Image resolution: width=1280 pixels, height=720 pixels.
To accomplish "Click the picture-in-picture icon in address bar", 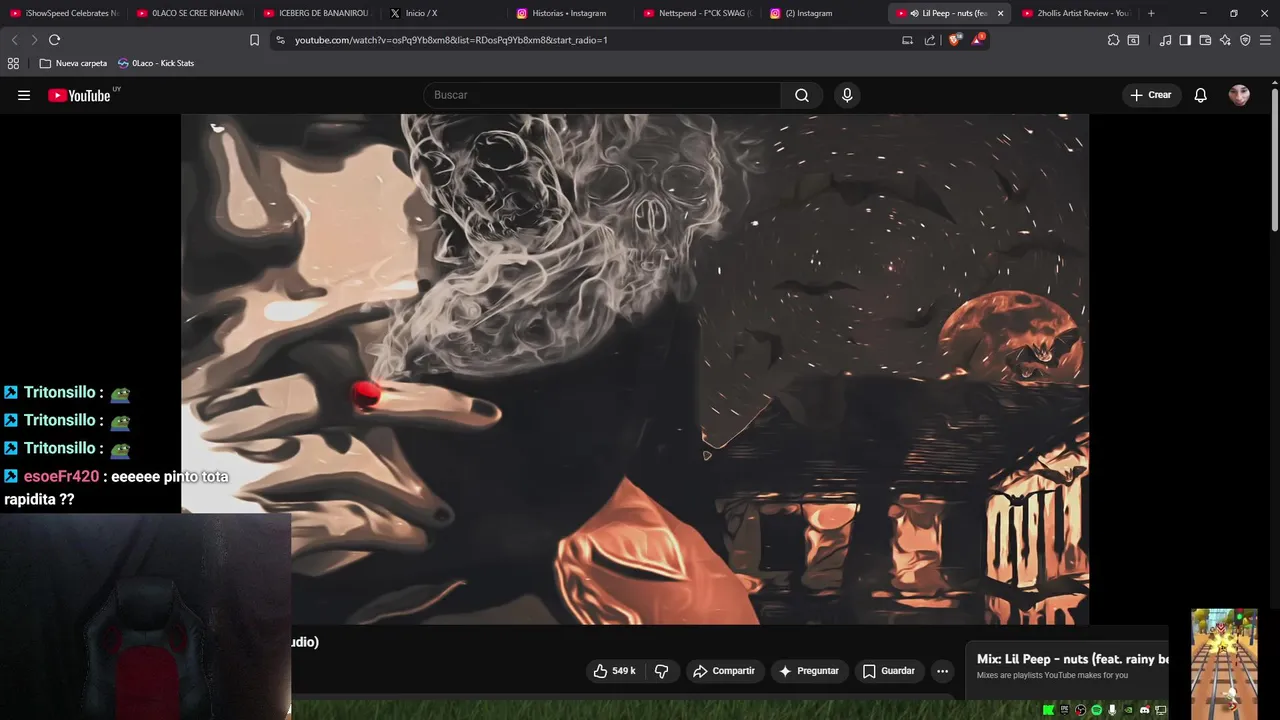I will point(907,40).
